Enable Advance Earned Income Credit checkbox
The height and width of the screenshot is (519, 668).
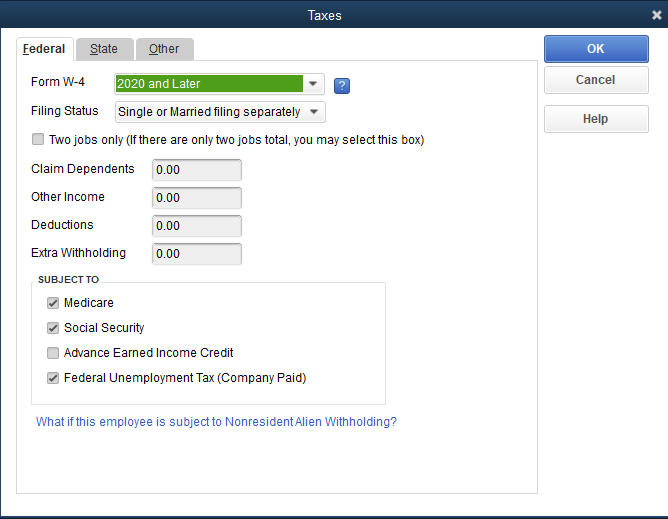pos(53,353)
